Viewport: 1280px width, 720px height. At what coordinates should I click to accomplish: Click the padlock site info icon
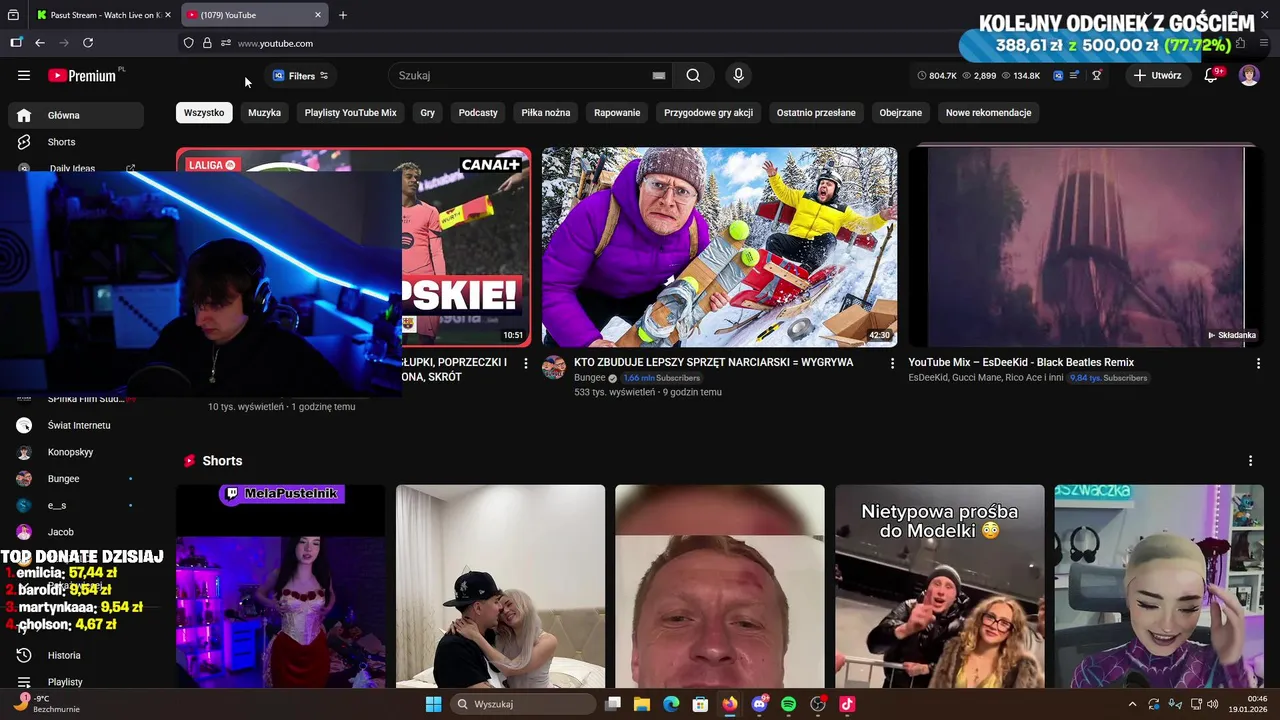click(207, 43)
